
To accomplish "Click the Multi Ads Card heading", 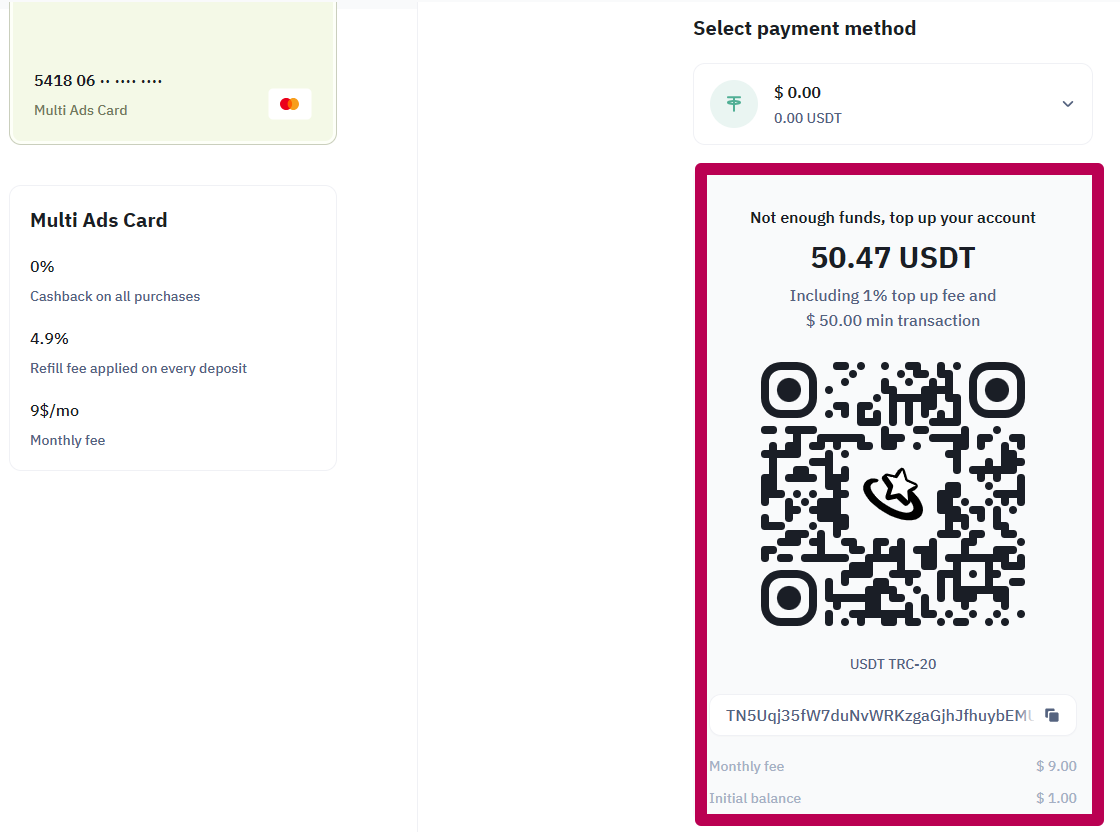I will [x=99, y=220].
